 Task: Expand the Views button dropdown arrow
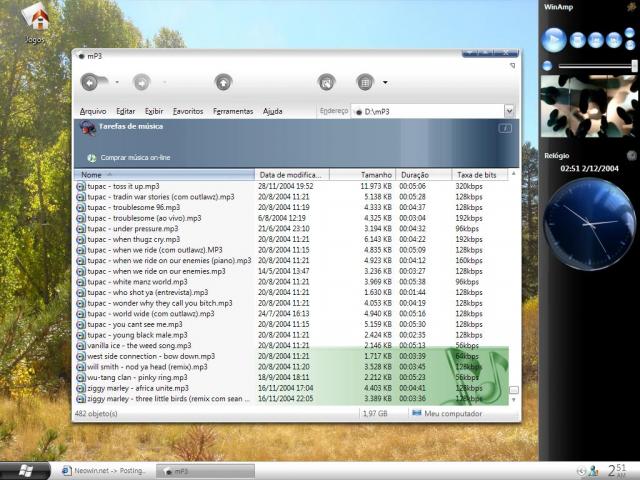coord(385,82)
